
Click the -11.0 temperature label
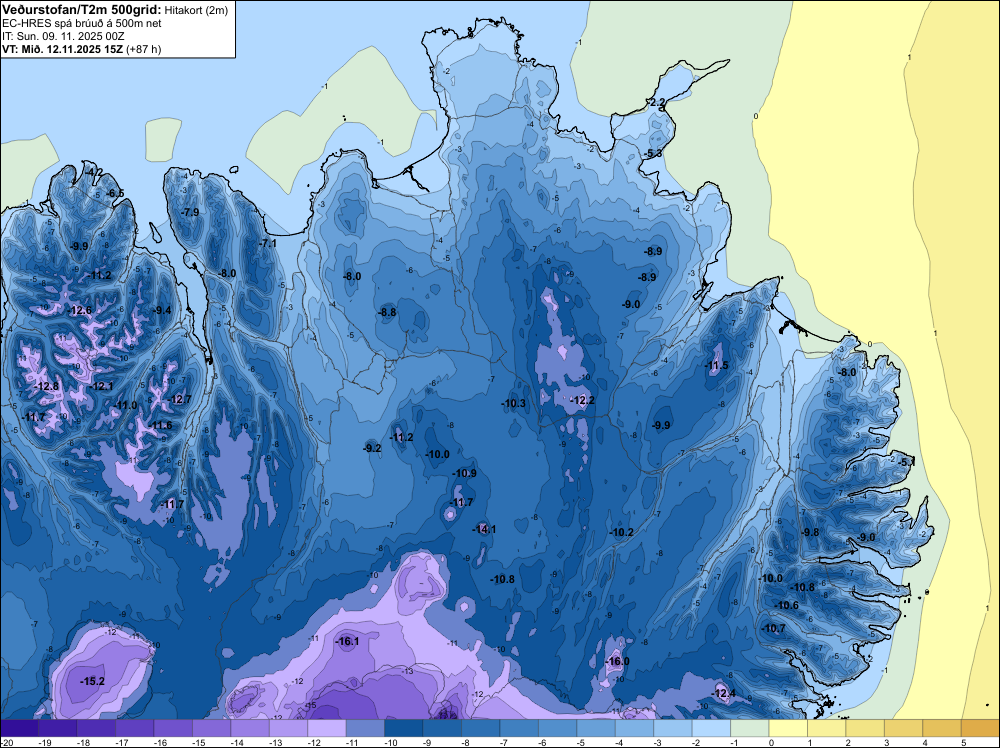(126, 406)
